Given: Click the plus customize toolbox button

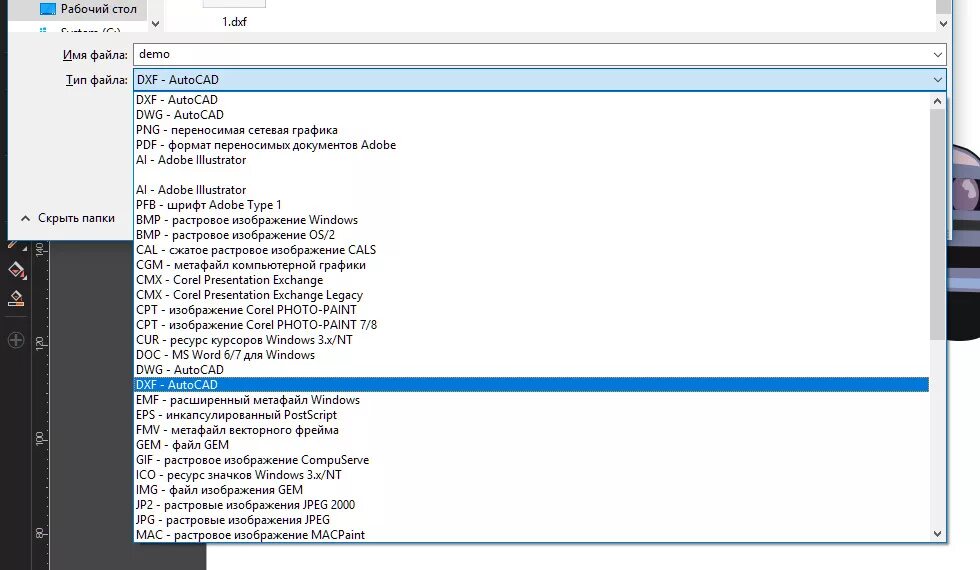Looking at the screenshot, I should coord(16,340).
